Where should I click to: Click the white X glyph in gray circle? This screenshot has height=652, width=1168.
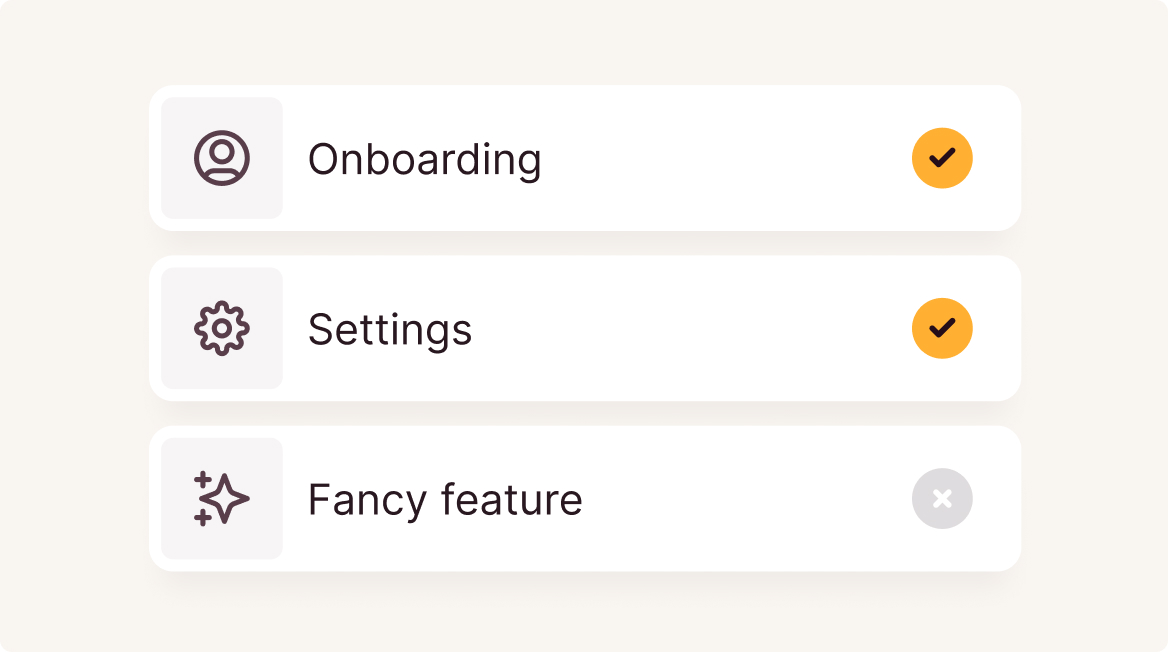tap(942, 499)
